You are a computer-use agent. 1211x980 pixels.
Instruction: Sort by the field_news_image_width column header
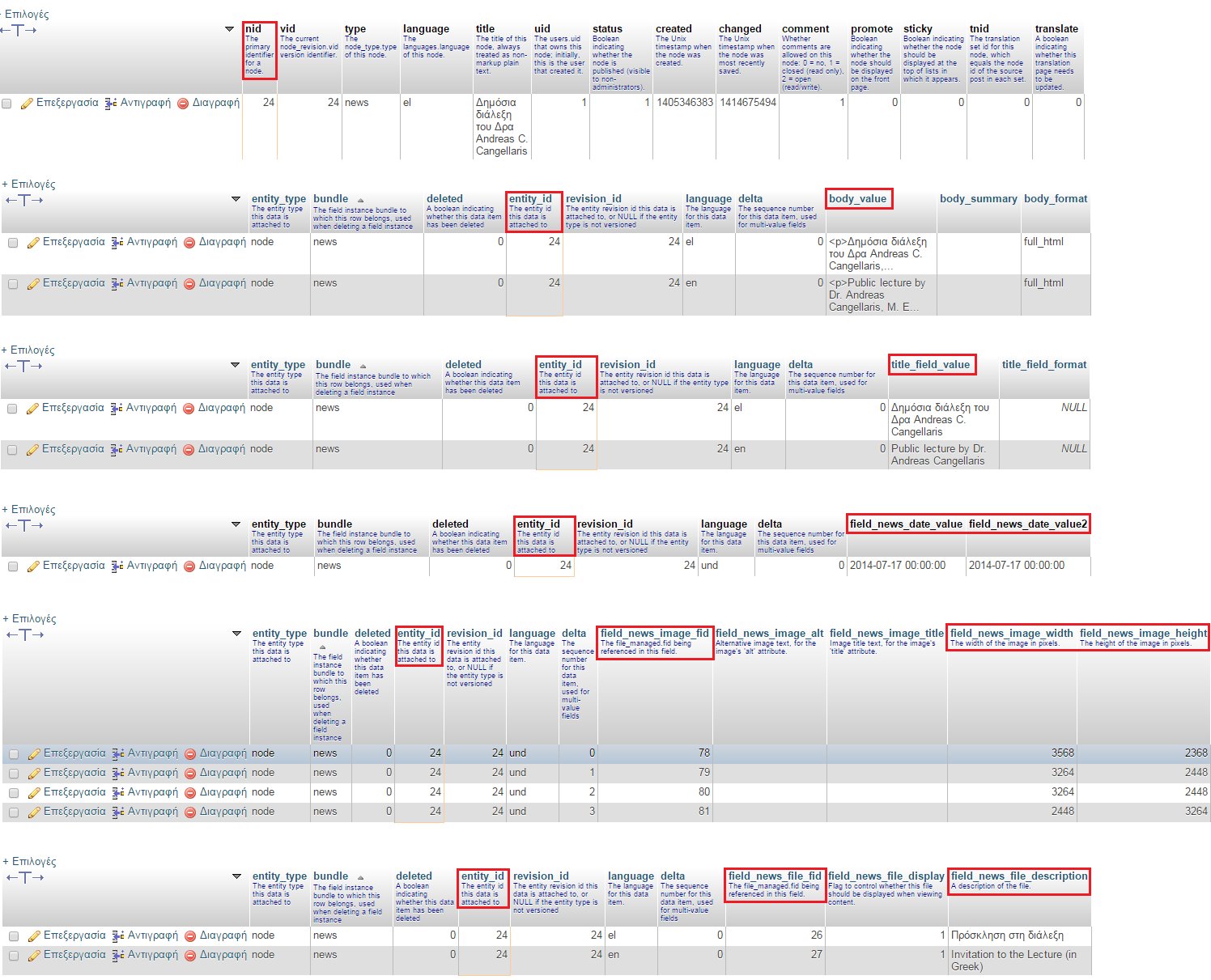point(1012,633)
